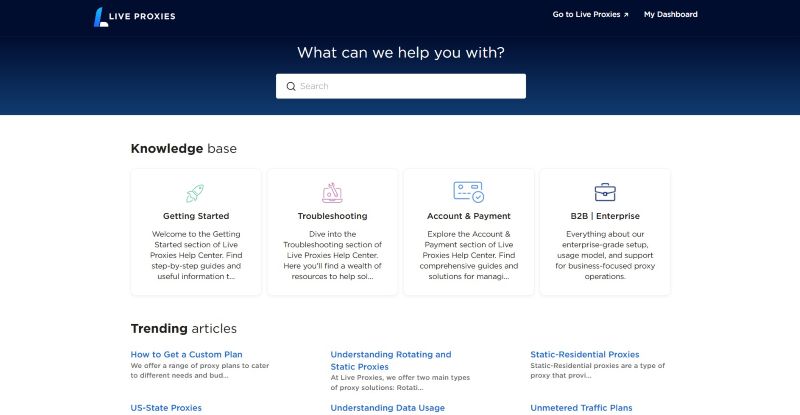Click the Trending articles heading
This screenshot has height=415, width=800.
[184, 328]
